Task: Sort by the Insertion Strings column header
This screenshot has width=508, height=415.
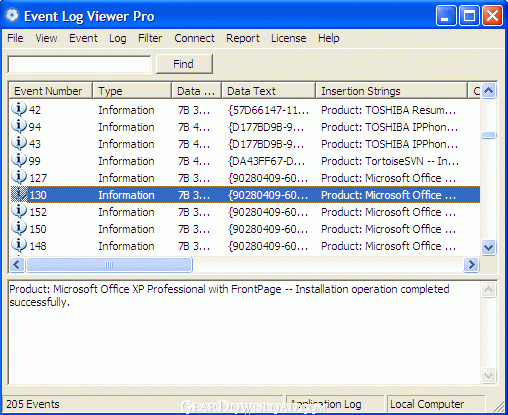Action: click(x=391, y=91)
